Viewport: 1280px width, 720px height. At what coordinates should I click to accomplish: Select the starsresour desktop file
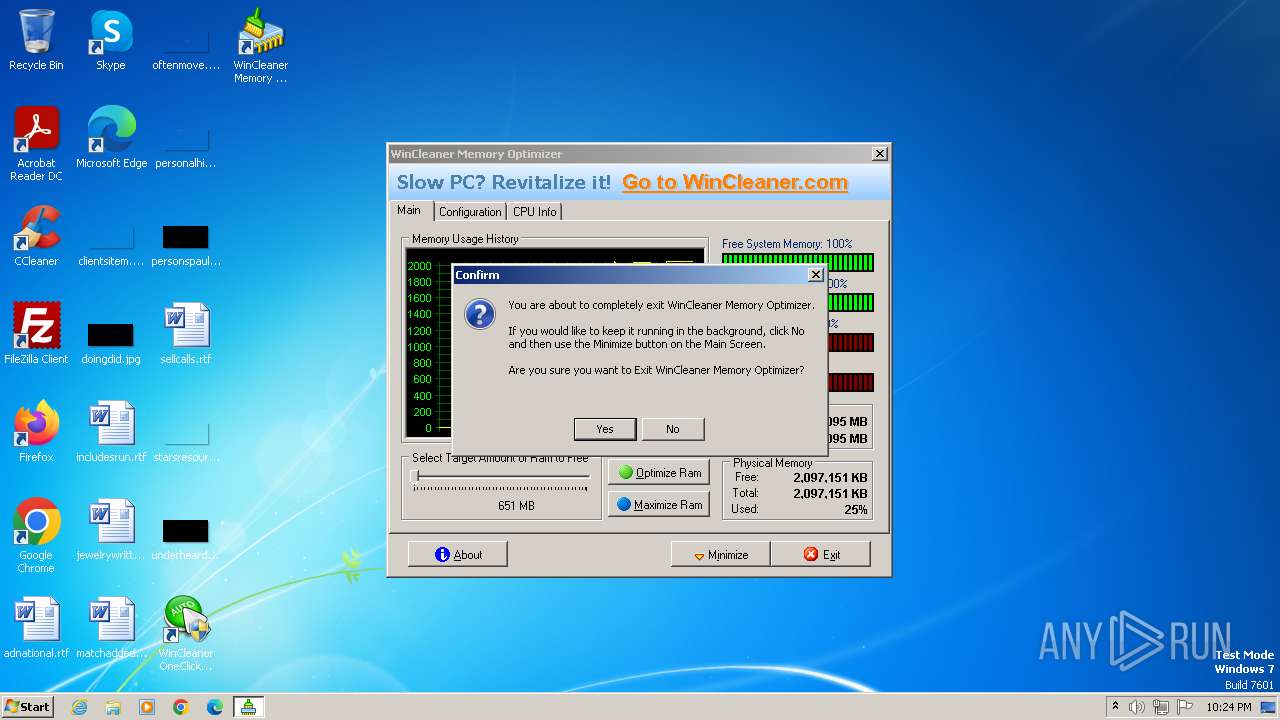coord(186,438)
